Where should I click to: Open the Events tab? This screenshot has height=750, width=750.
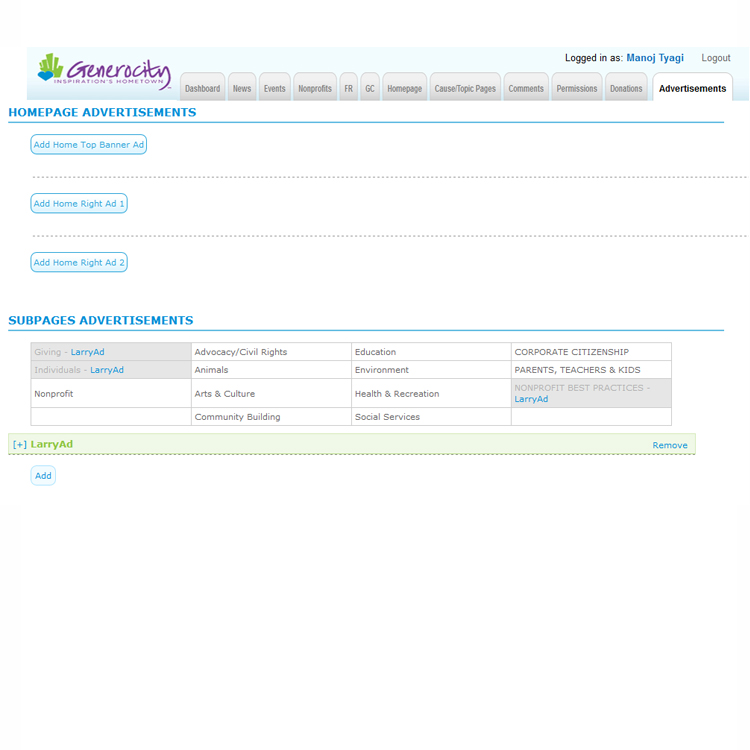coord(275,87)
